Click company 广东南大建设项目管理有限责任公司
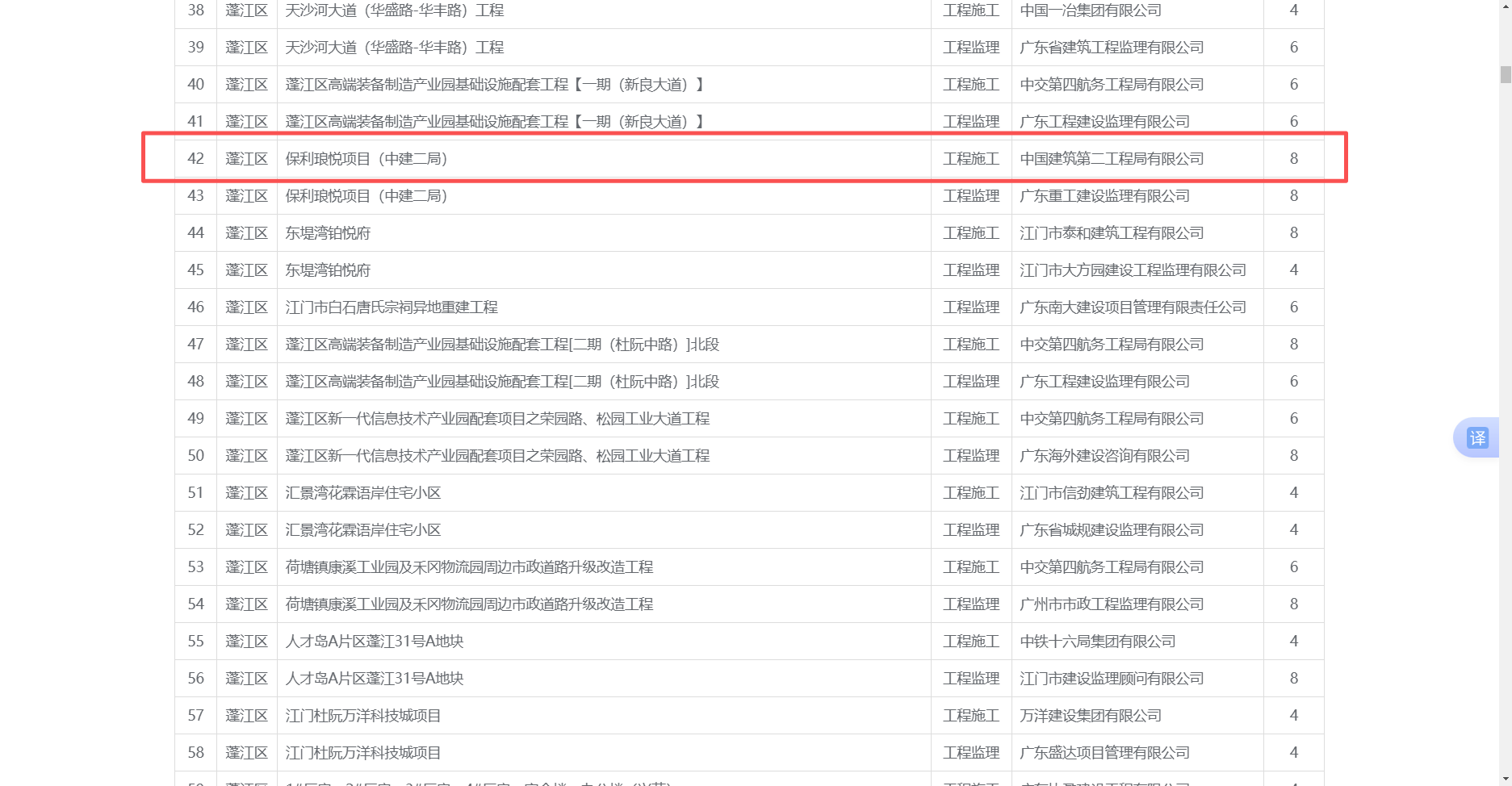The height and width of the screenshot is (786, 1512). 1133,307
